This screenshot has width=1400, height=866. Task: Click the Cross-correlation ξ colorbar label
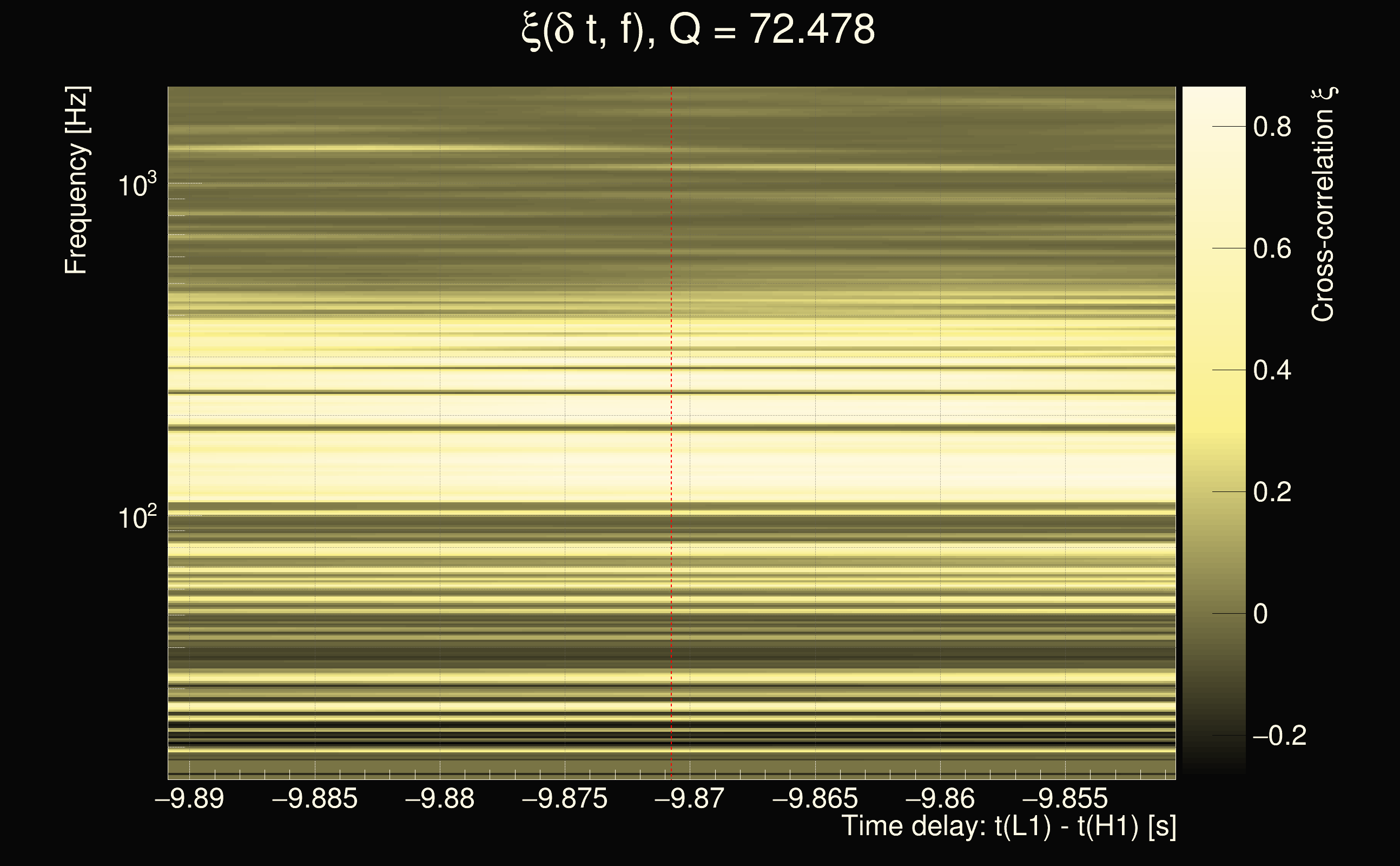tap(1323, 205)
